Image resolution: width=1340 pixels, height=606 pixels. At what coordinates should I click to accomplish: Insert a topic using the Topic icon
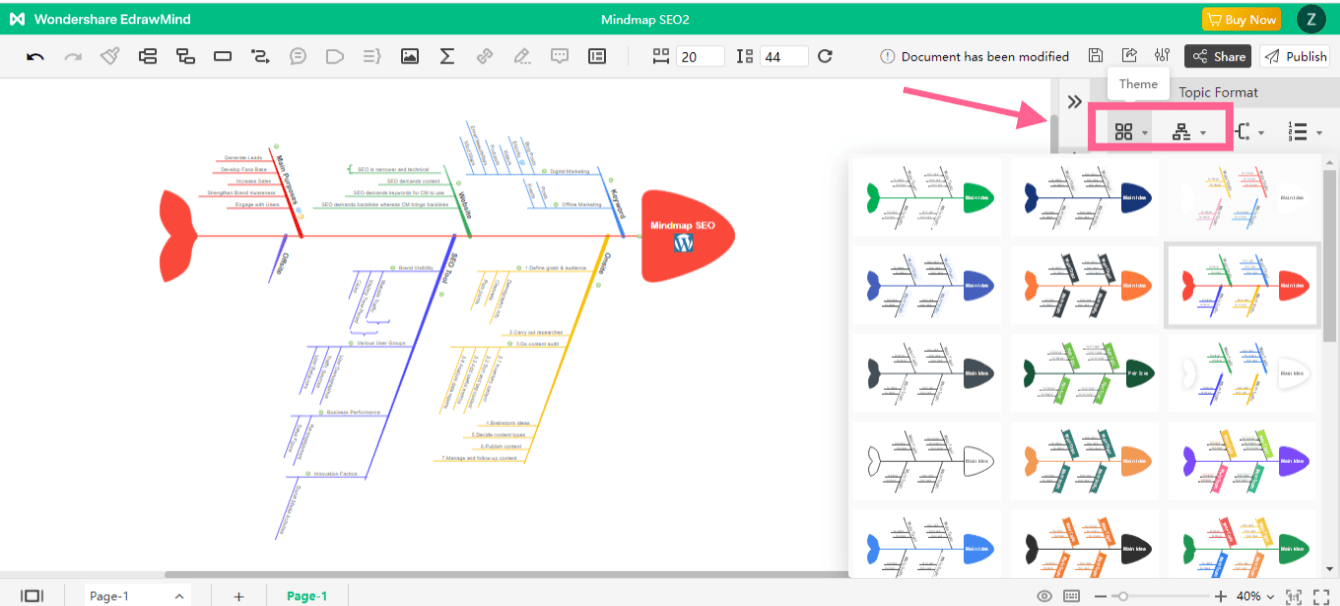pos(148,57)
